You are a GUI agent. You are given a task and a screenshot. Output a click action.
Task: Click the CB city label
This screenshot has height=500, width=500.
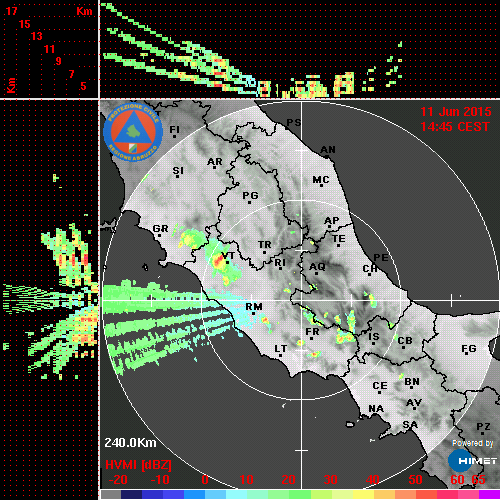click(x=405, y=341)
